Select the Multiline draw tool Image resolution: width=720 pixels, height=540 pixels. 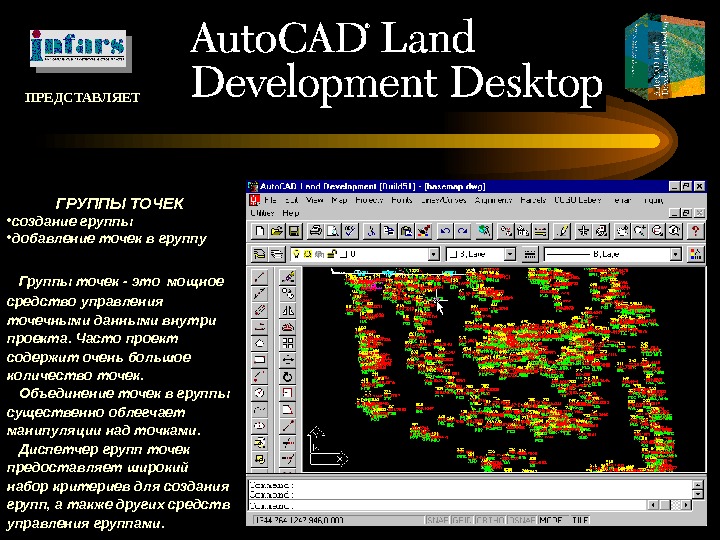[x=260, y=310]
